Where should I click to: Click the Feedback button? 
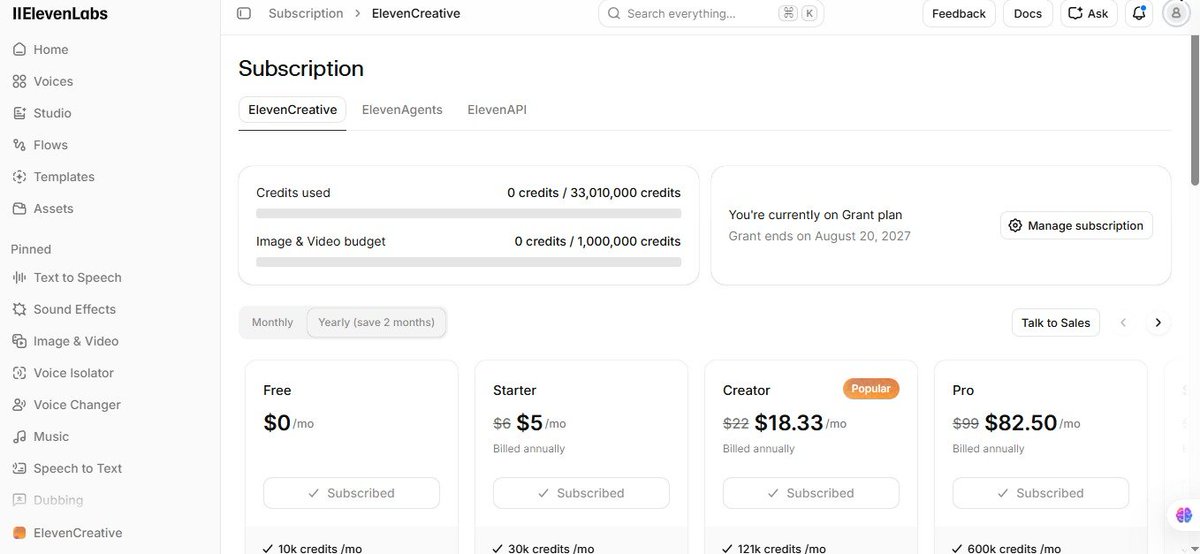[x=959, y=14]
